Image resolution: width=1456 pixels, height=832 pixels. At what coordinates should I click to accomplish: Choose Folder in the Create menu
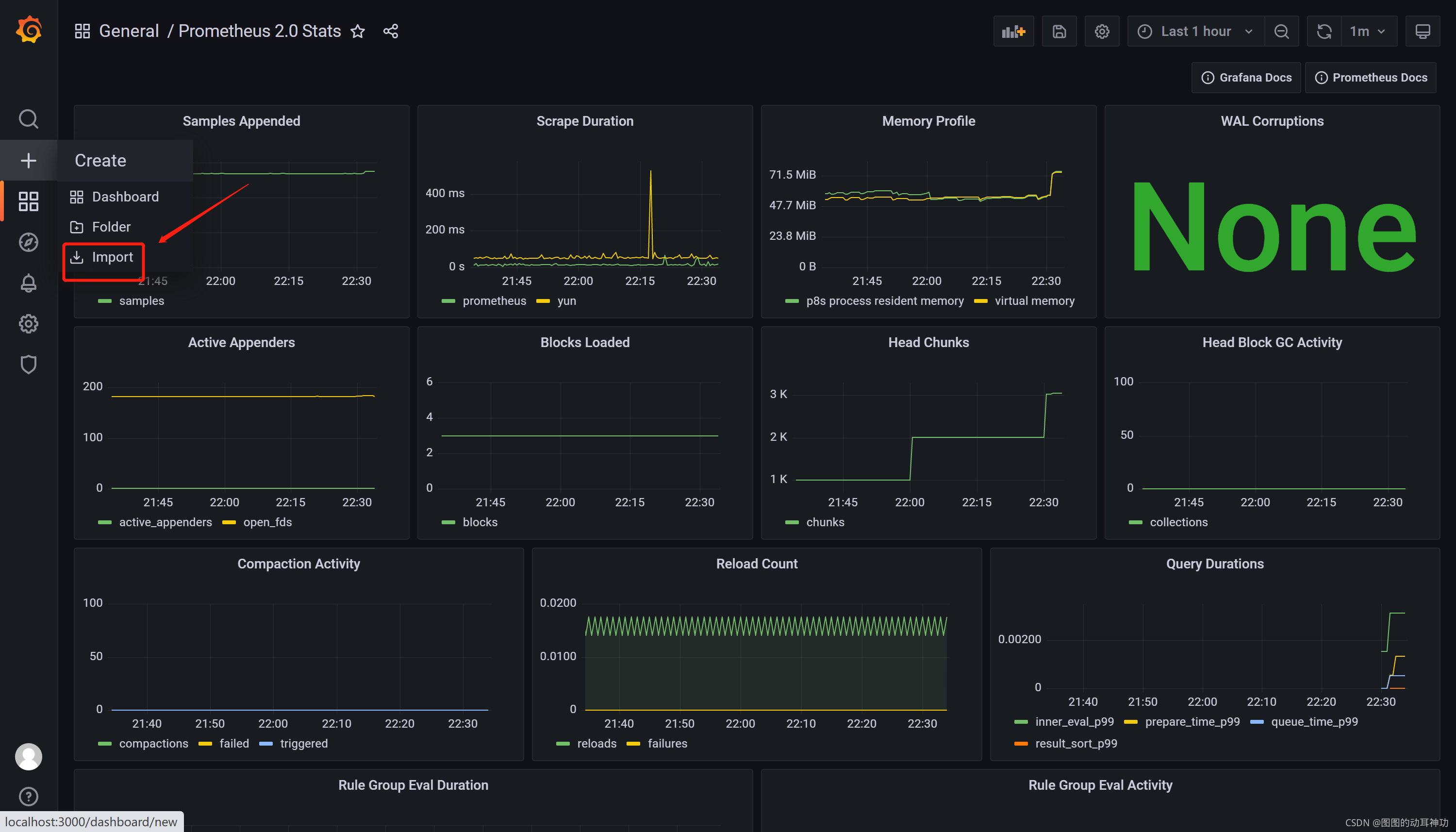(111, 227)
